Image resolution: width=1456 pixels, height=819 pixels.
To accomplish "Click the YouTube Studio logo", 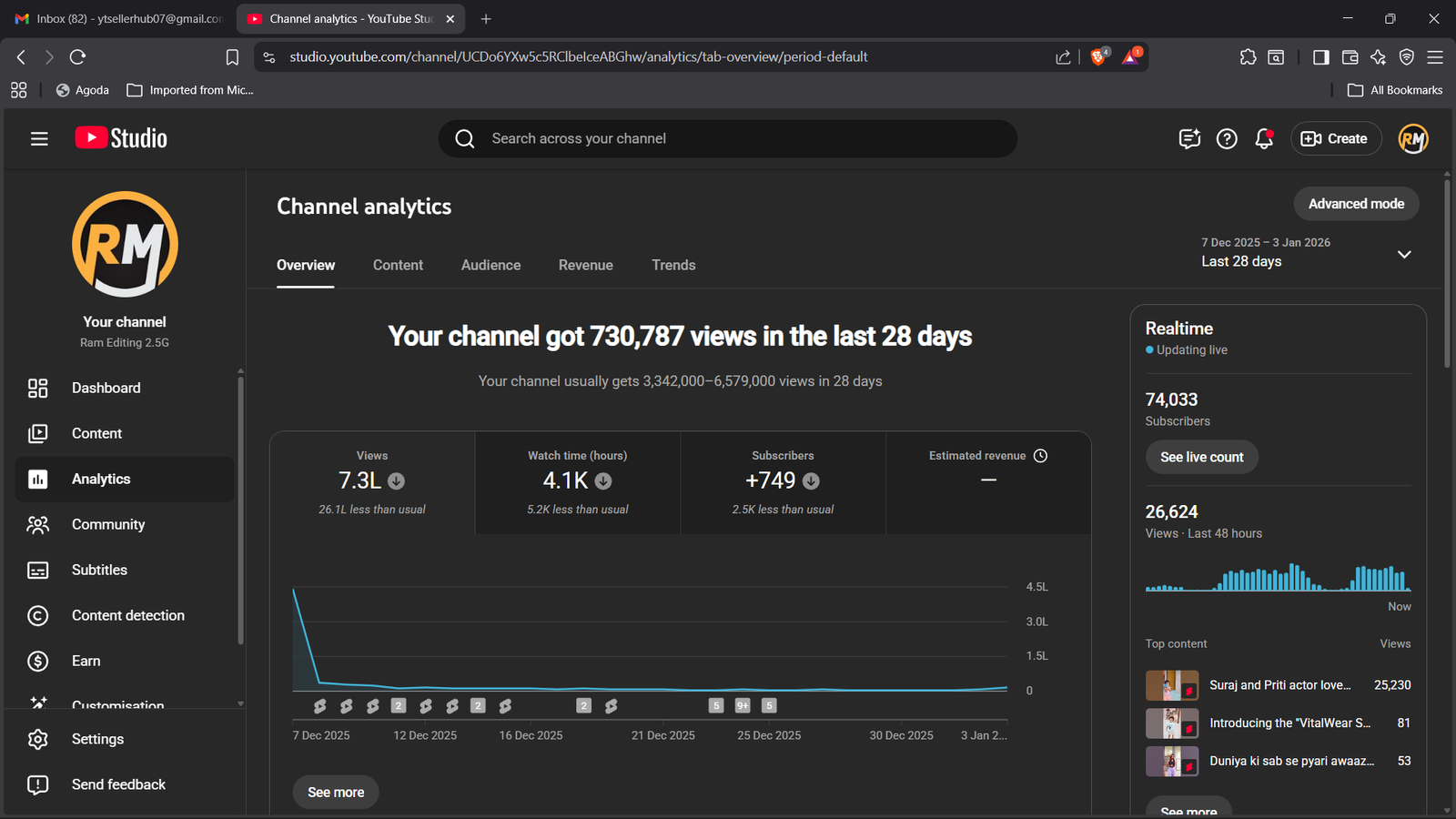I will pyautogui.click(x=121, y=138).
